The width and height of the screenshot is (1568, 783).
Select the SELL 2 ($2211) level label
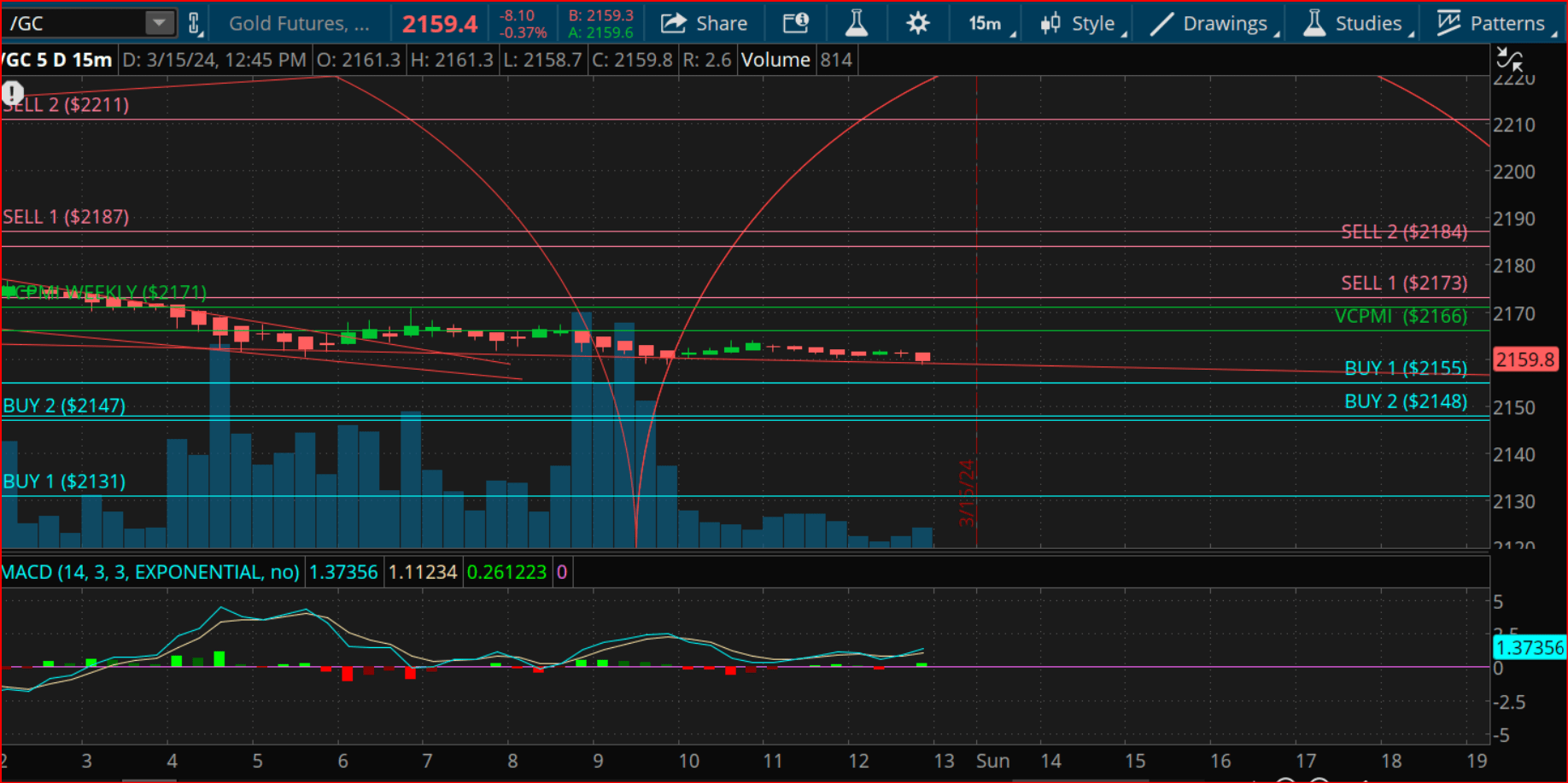(66, 105)
